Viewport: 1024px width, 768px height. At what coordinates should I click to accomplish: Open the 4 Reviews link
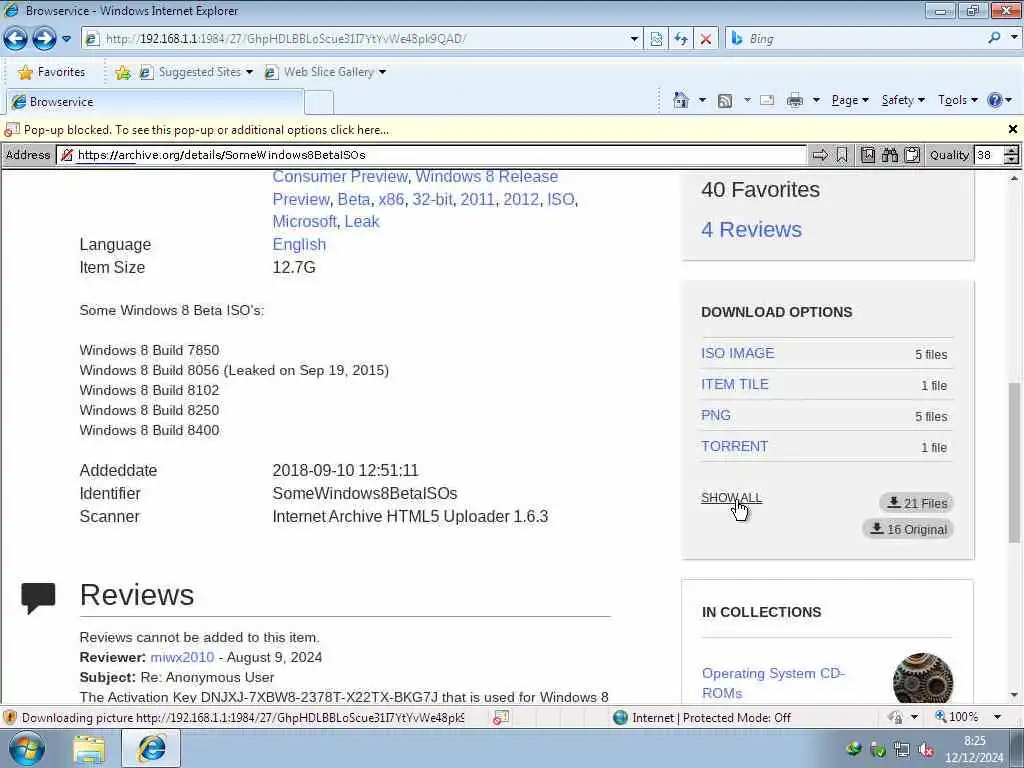[x=751, y=230]
